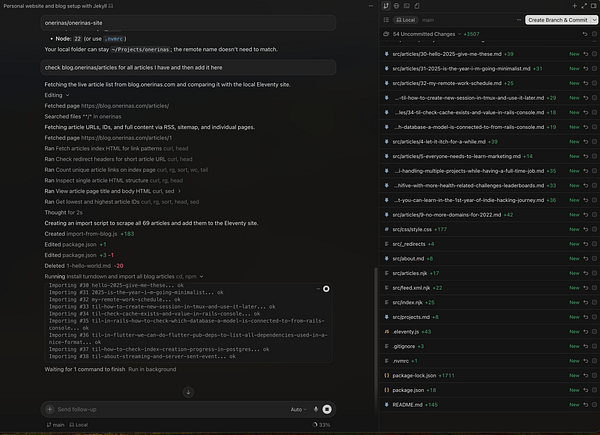Image resolution: width=600 pixels, height=435 pixels.
Task: Revert all 54 uncommitted changes
Action: tap(585, 34)
